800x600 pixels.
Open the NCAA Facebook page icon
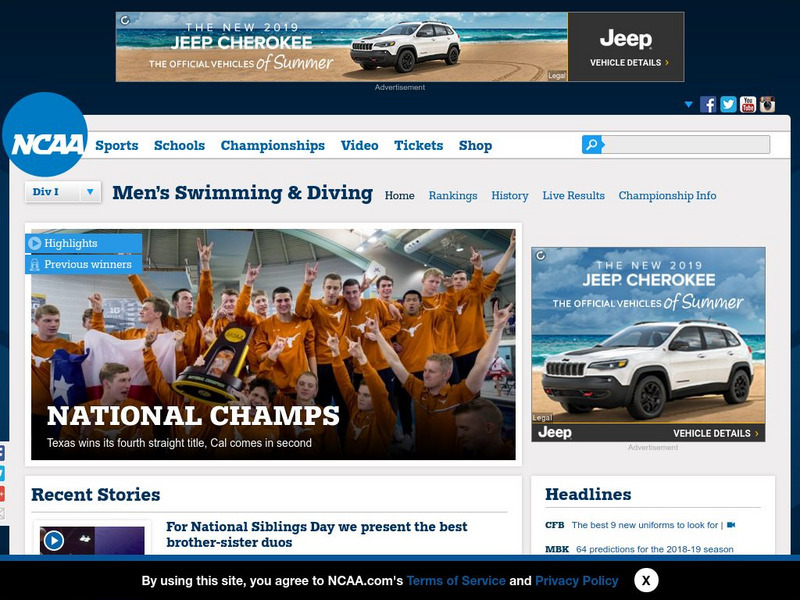click(708, 105)
